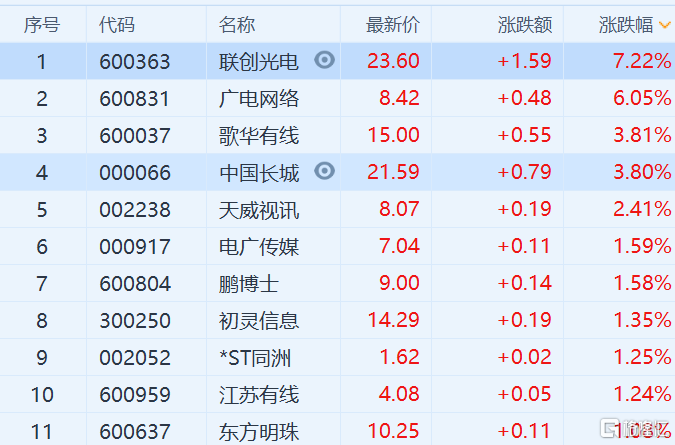Select the price 23.60

click(393, 61)
